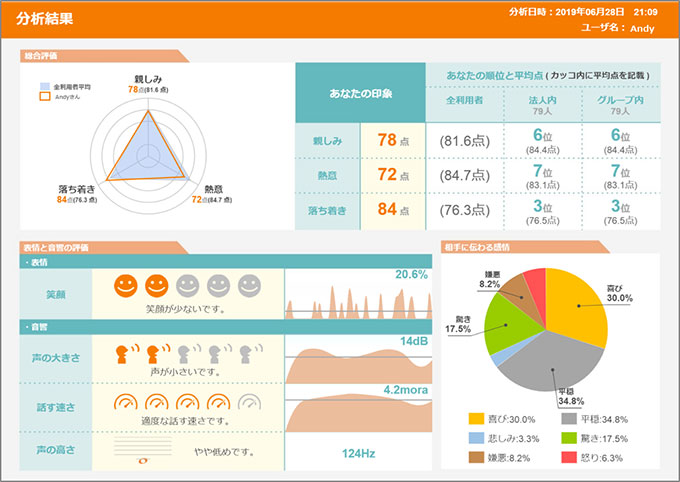Click the gray speedometer icon

[249, 404]
